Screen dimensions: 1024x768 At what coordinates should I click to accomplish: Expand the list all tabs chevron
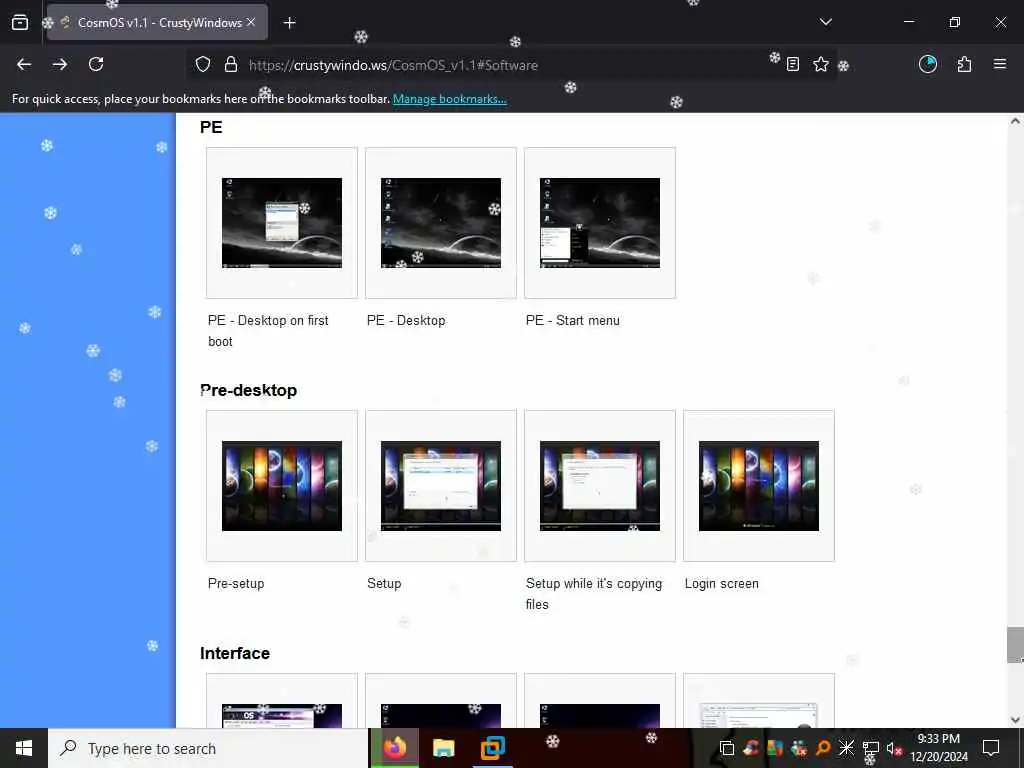[x=826, y=22]
